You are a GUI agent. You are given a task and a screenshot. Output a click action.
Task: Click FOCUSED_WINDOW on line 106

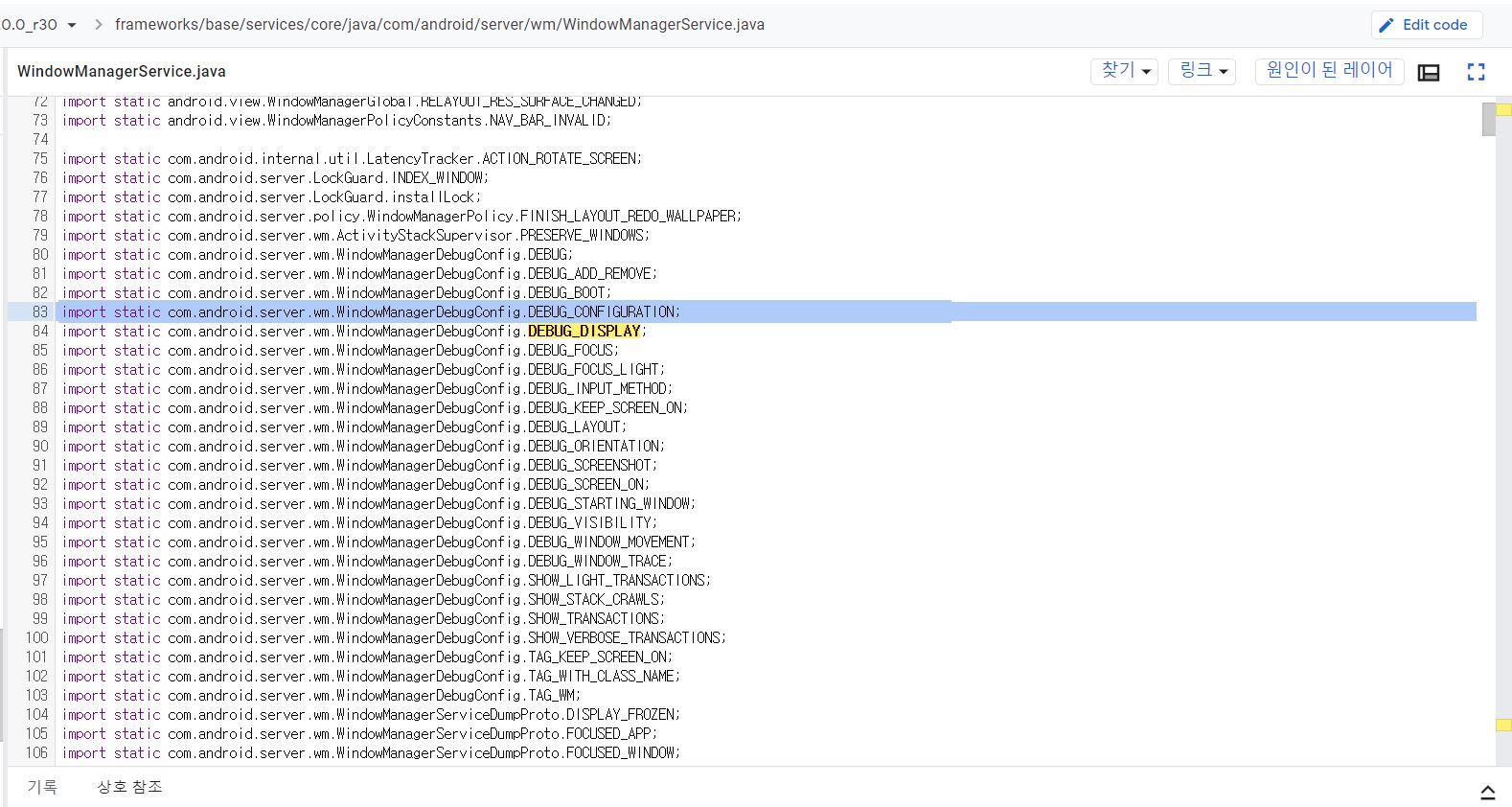(621, 752)
